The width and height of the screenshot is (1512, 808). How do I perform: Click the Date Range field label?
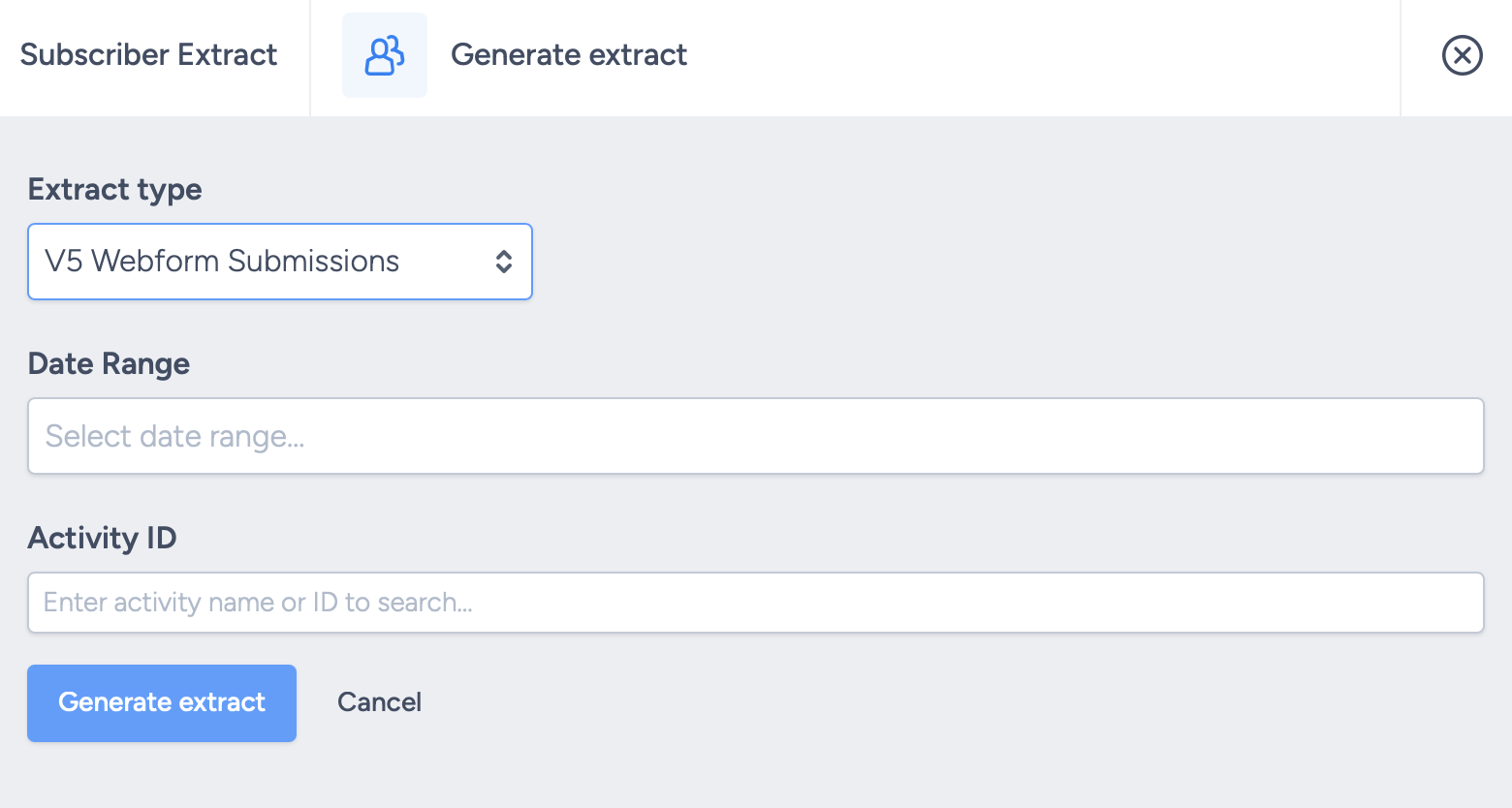coord(109,363)
